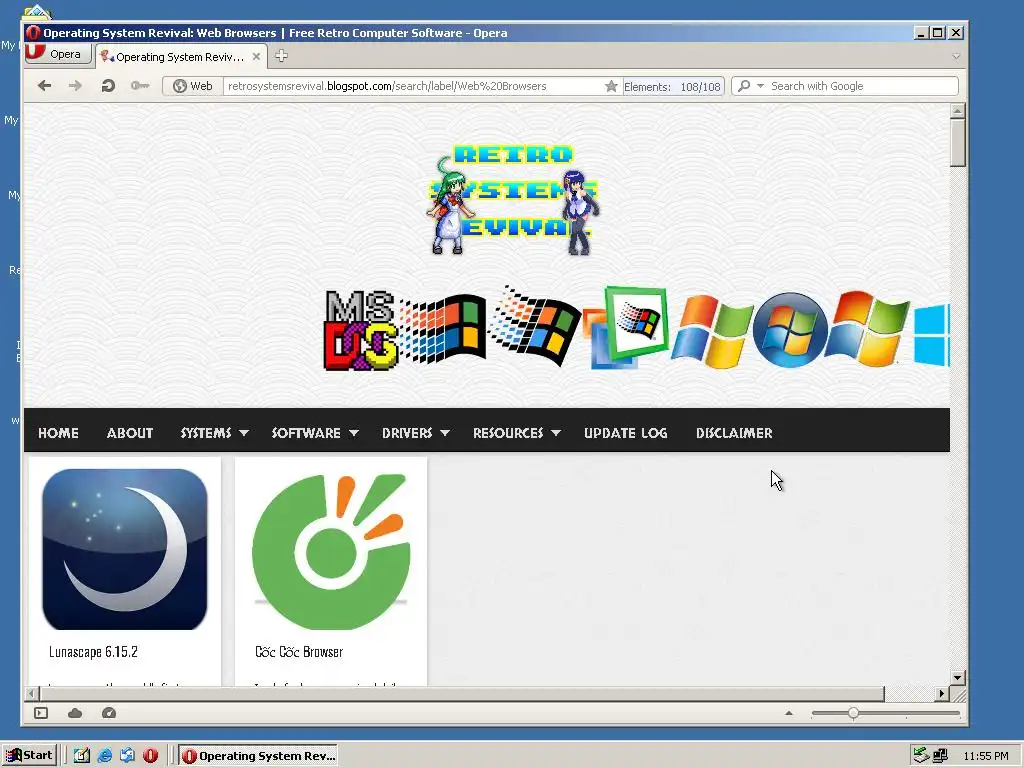This screenshot has height=768, width=1024.
Task: Click horizontal scrollbar right arrow
Action: click(942, 693)
